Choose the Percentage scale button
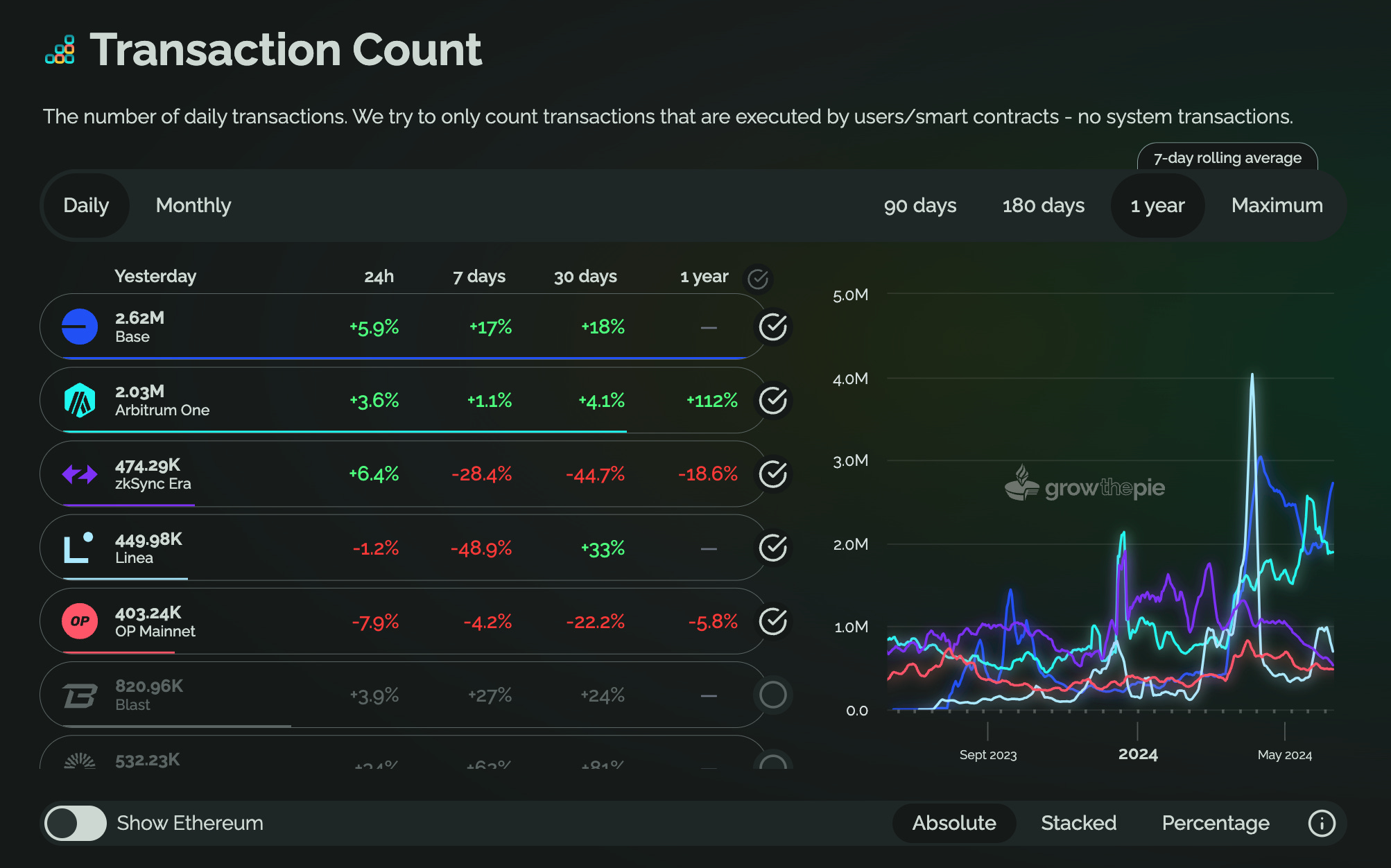The image size is (1391, 868). click(1216, 823)
